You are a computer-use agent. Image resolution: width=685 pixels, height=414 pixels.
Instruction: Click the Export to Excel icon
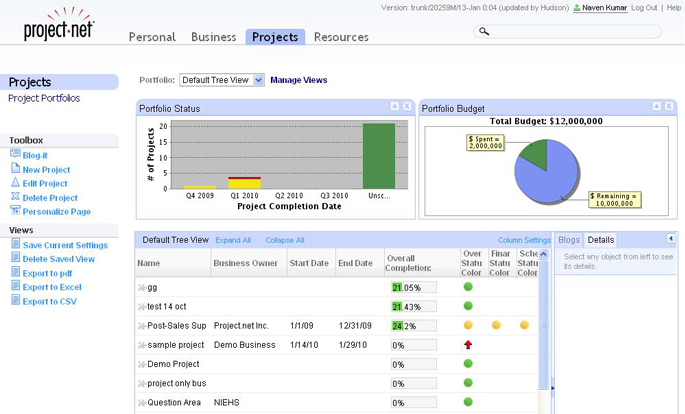(x=15, y=286)
